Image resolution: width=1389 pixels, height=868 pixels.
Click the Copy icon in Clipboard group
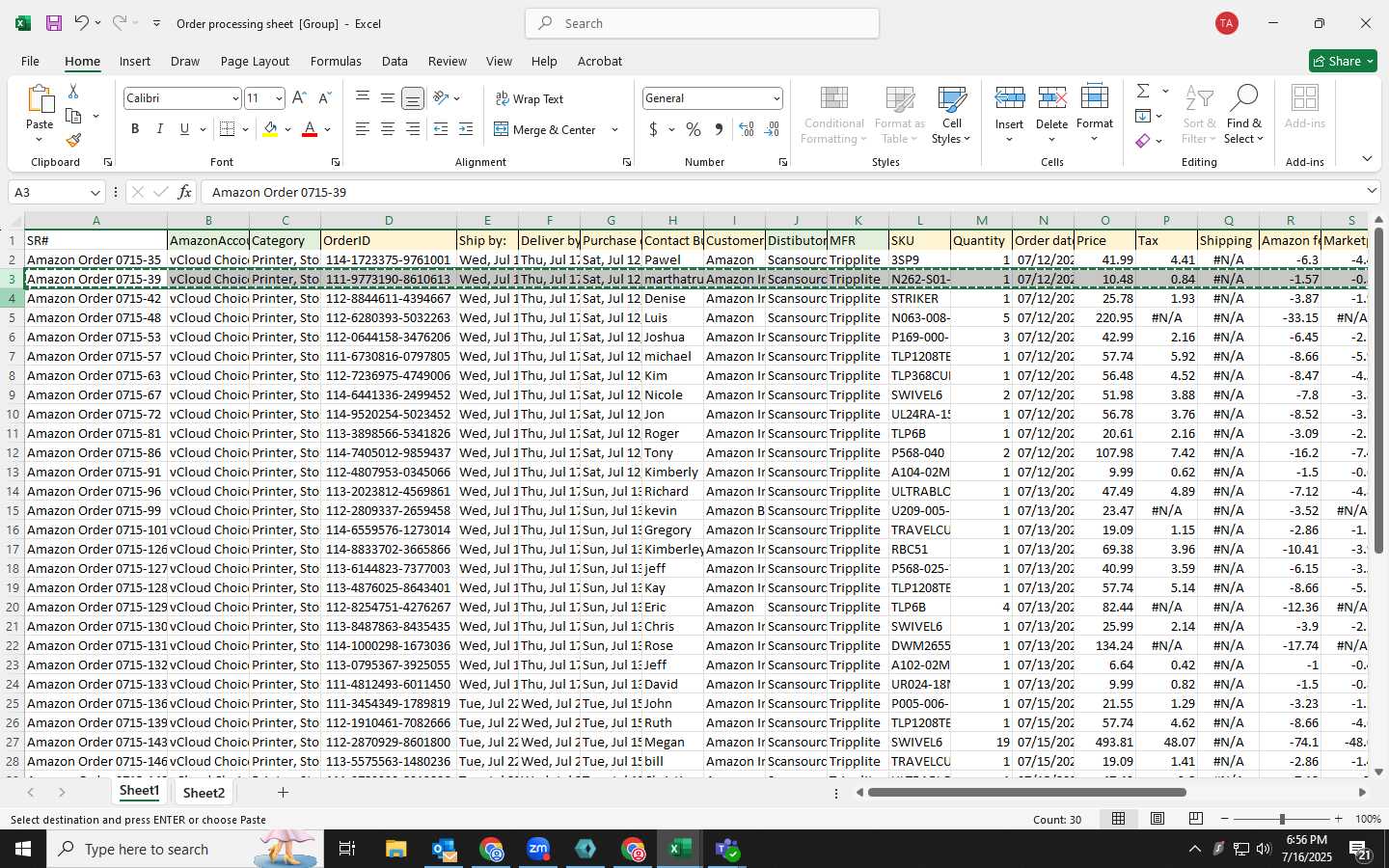[x=73, y=116]
